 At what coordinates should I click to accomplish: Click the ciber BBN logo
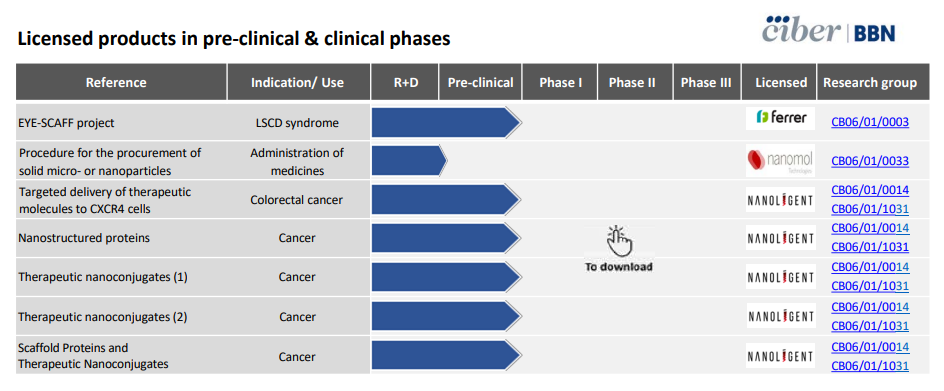(x=829, y=30)
